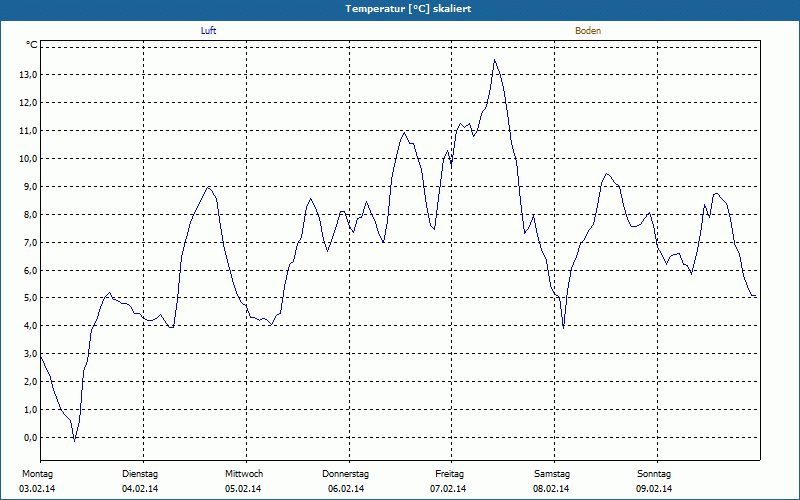800x500 pixels.
Task: Click the date 06.02.14
Action: click(x=346, y=489)
